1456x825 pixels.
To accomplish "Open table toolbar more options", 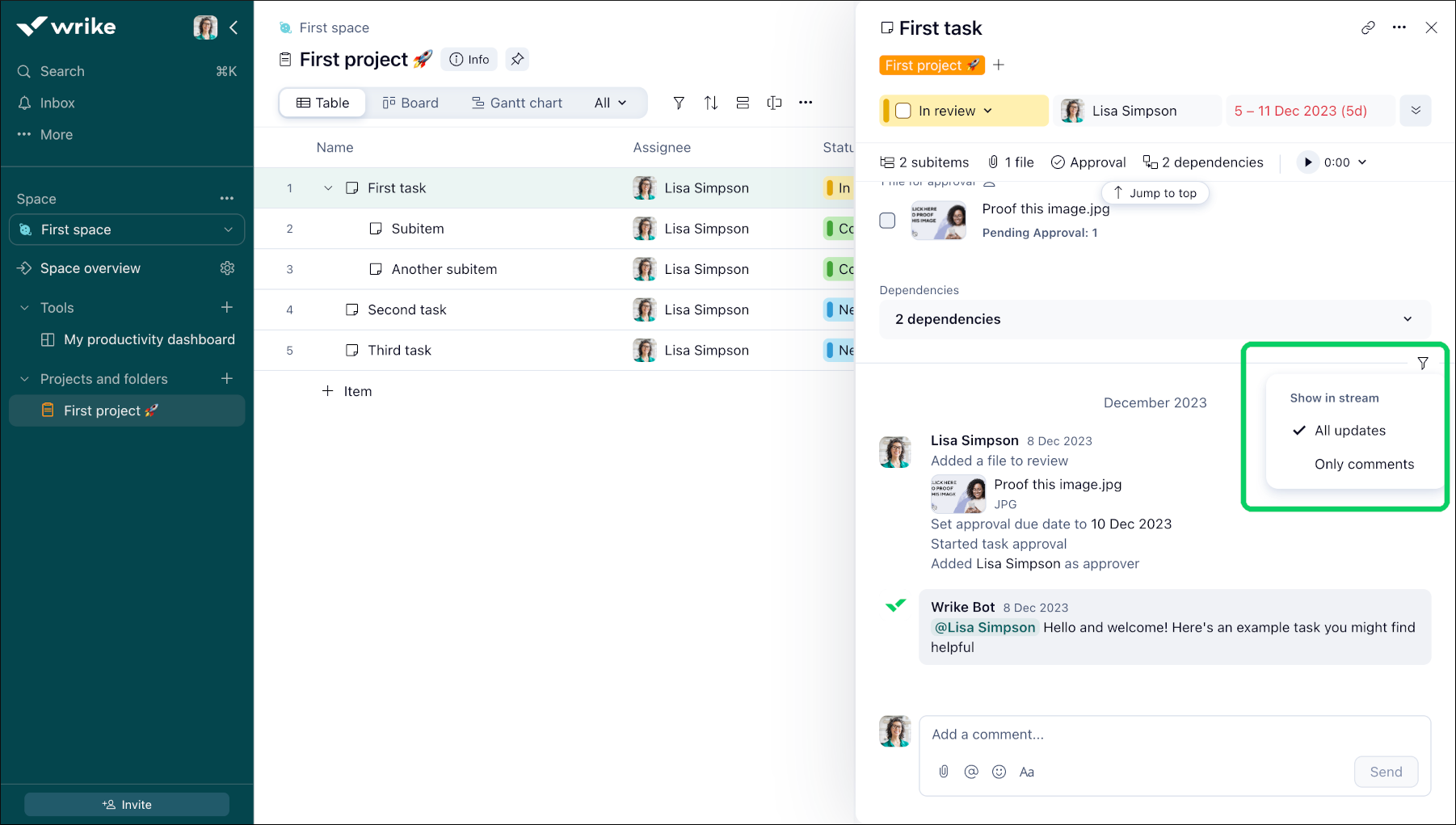I will click(806, 103).
